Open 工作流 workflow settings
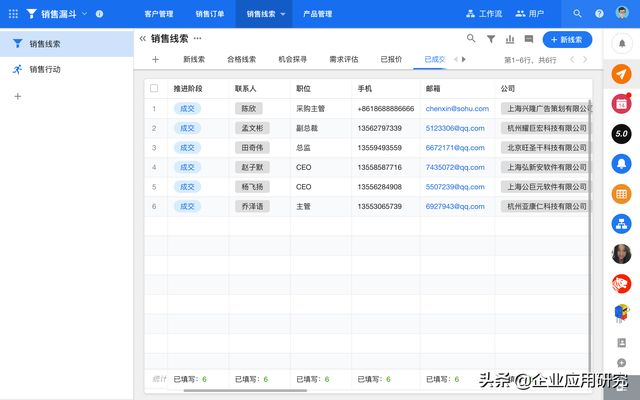This screenshot has width=640, height=400. pos(484,14)
